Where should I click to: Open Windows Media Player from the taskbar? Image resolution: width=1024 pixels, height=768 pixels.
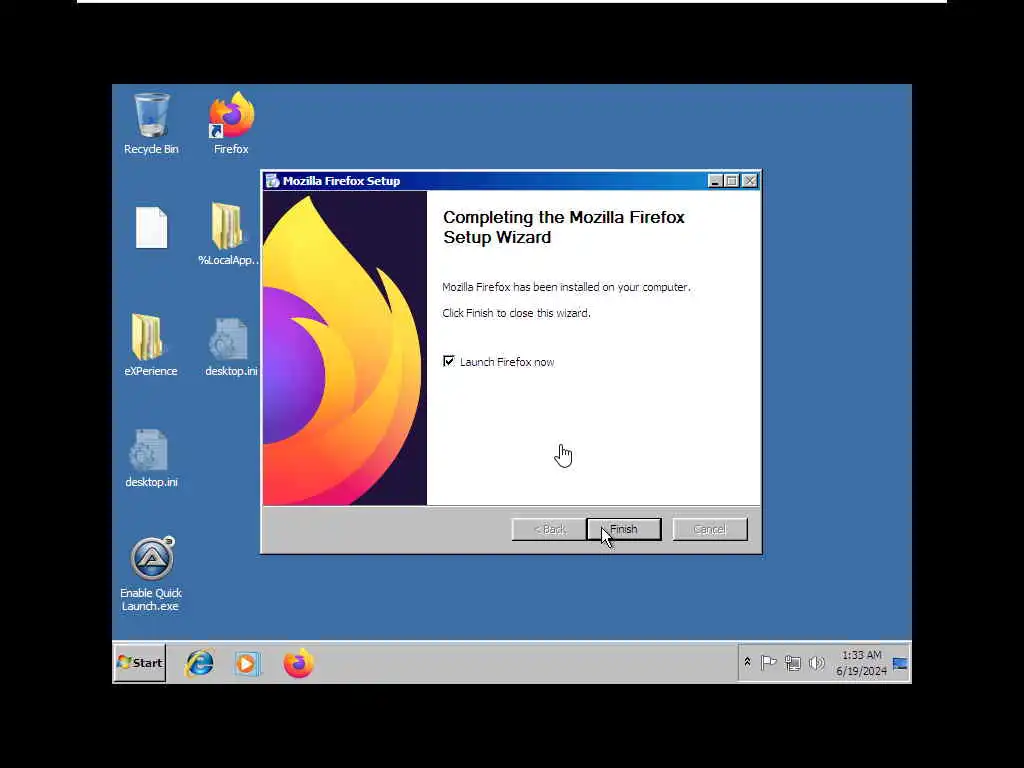[x=247, y=664]
